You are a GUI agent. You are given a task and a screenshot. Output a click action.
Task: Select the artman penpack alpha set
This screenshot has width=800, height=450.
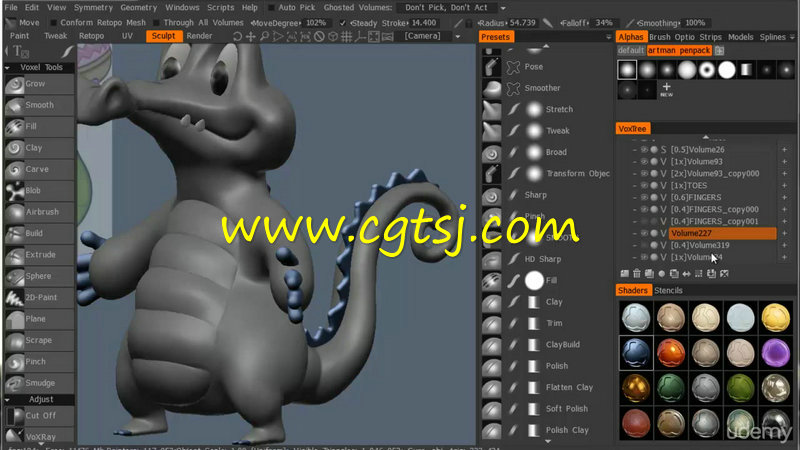(x=679, y=51)
